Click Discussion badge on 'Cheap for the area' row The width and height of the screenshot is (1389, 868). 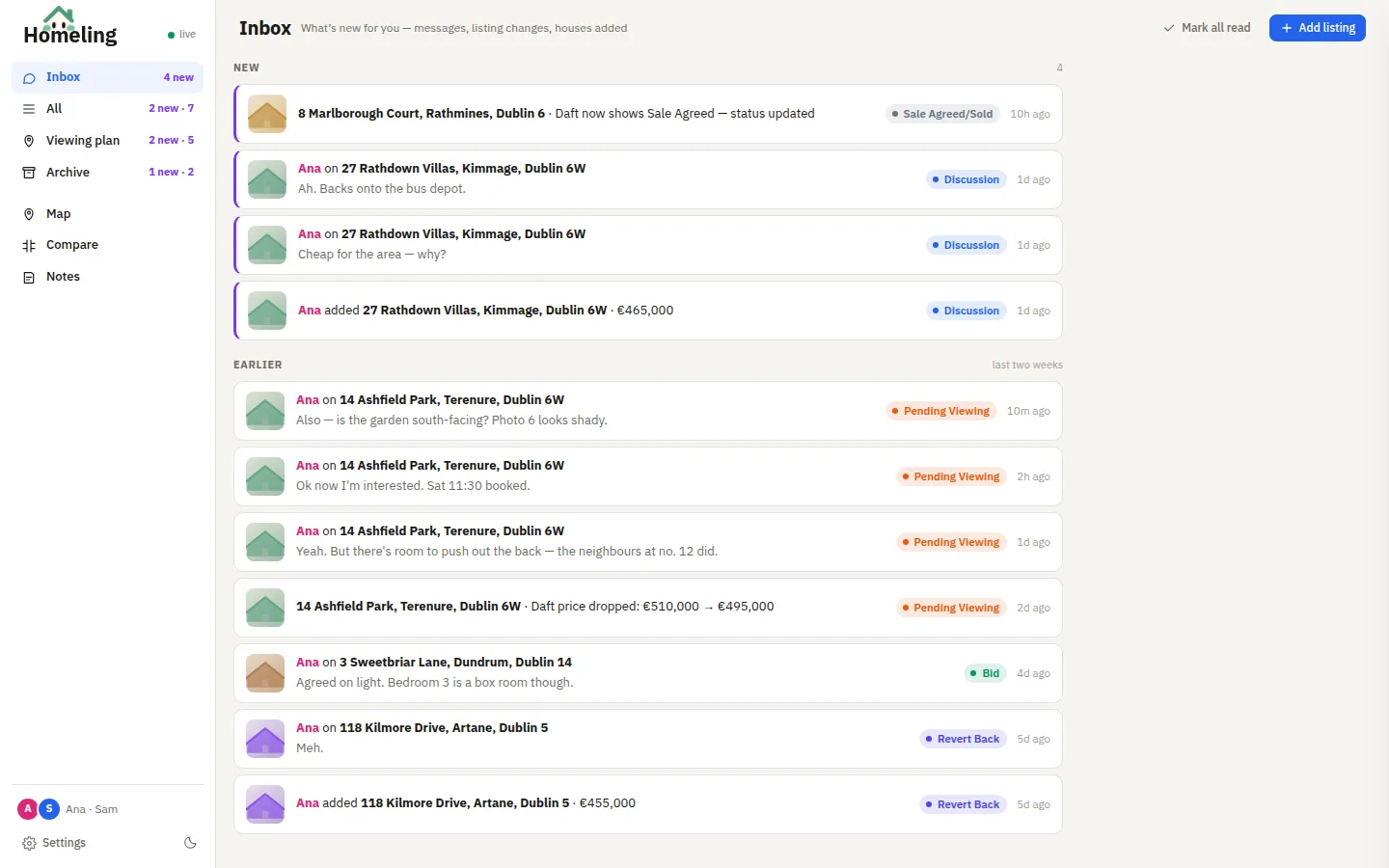tap(966, 245)
